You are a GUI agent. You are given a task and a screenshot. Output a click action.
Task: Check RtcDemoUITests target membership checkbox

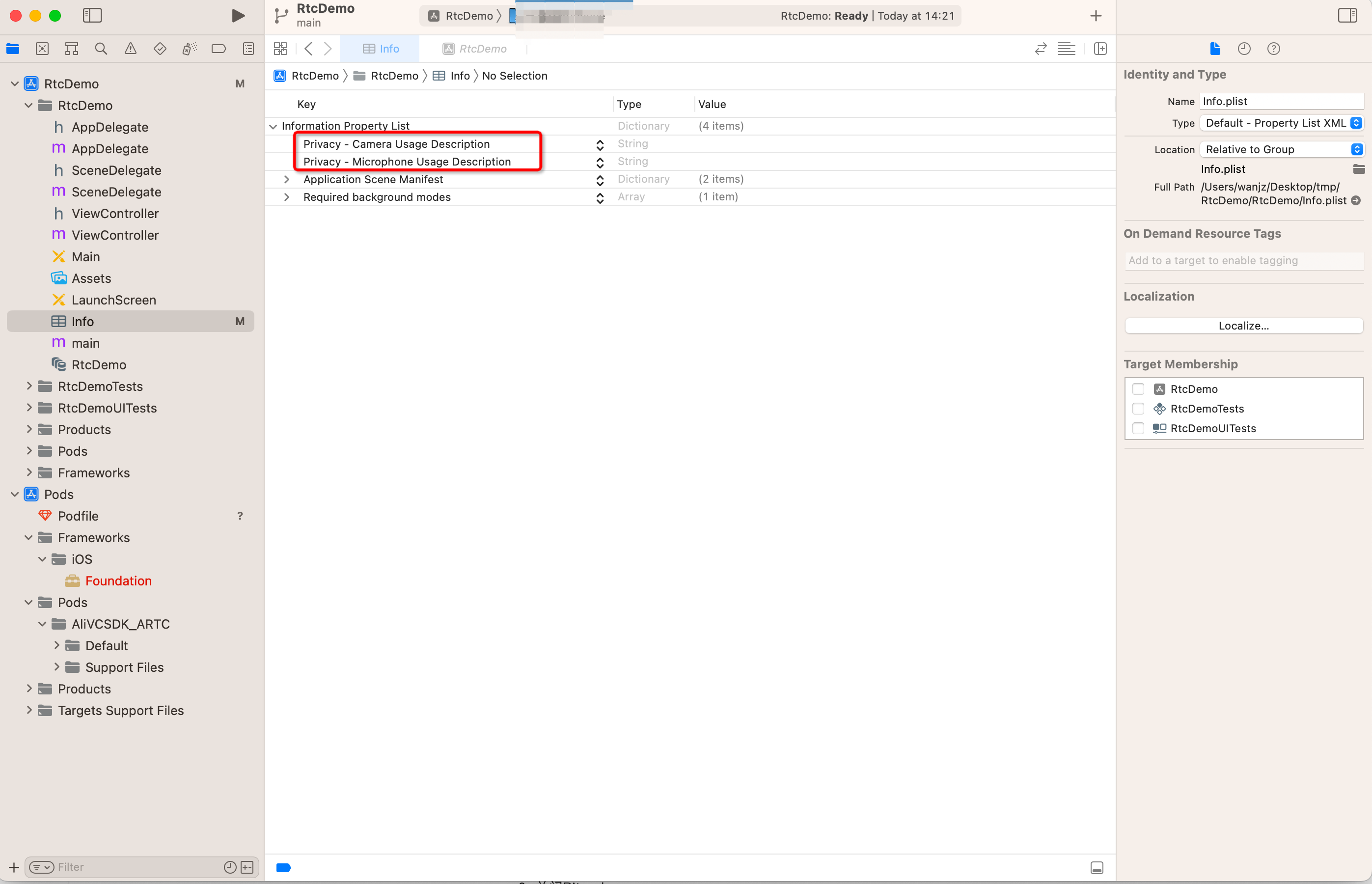pos(1138,428)
